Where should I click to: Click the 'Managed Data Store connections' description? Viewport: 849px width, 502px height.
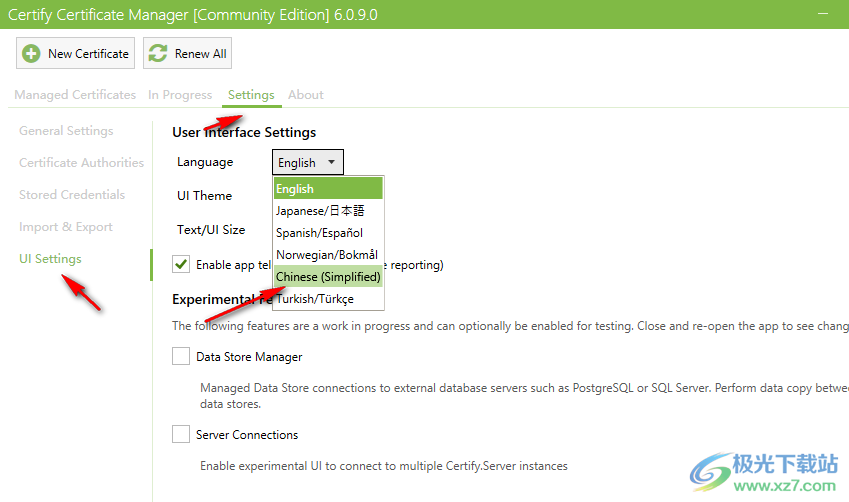tap(524, 396)
